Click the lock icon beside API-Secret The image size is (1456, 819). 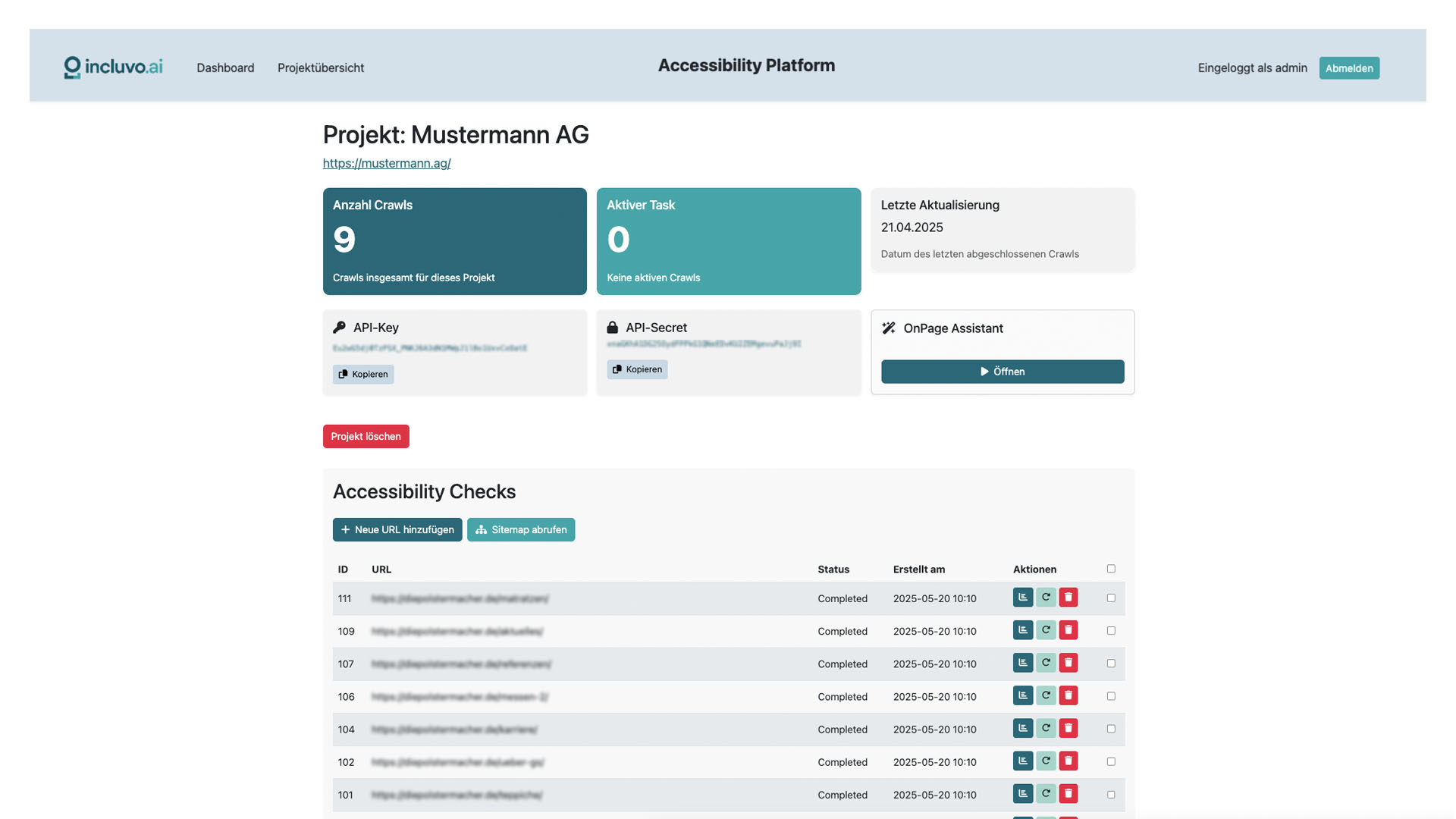[x=613, y=327]
